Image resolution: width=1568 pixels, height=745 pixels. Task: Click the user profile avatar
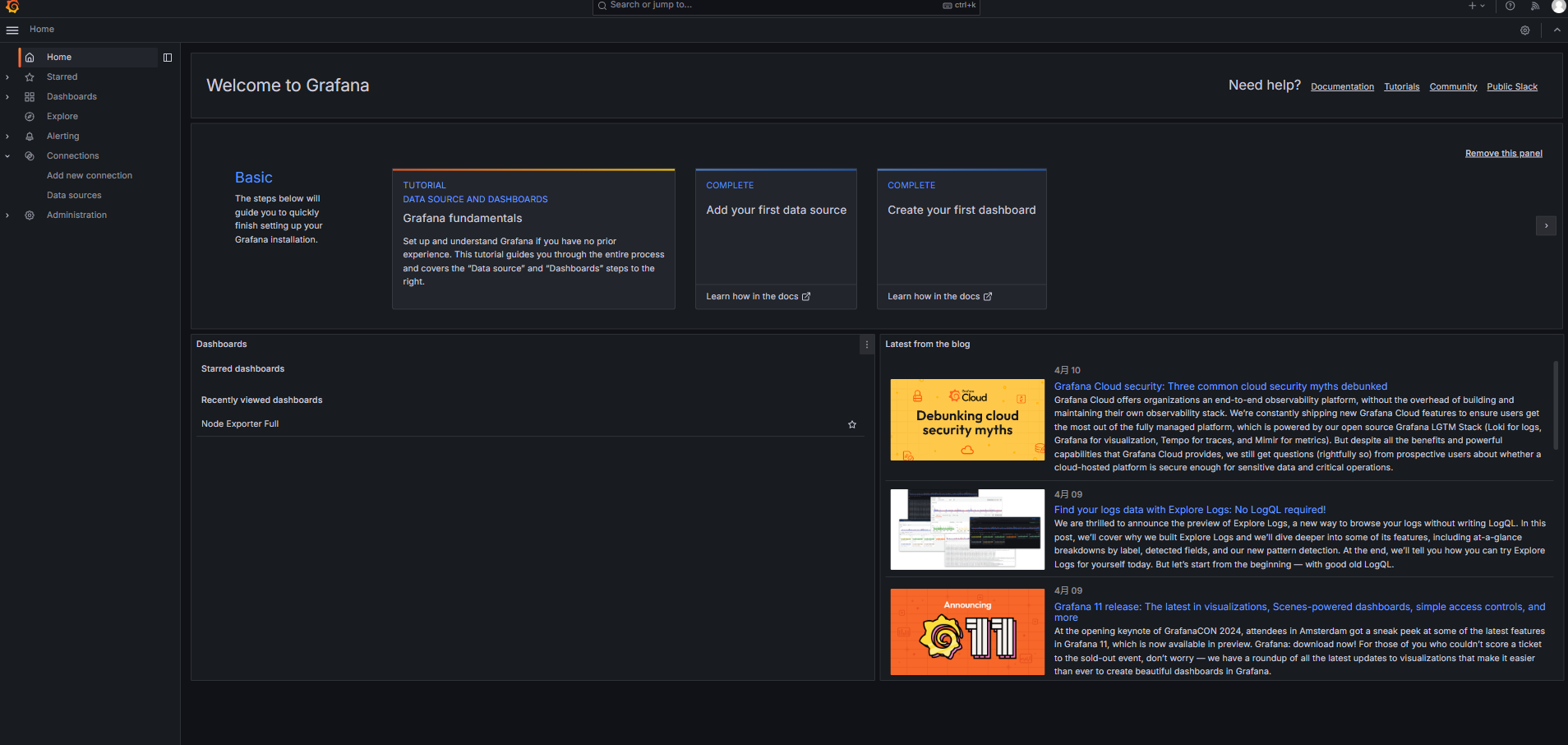[x=1558, y=6]
